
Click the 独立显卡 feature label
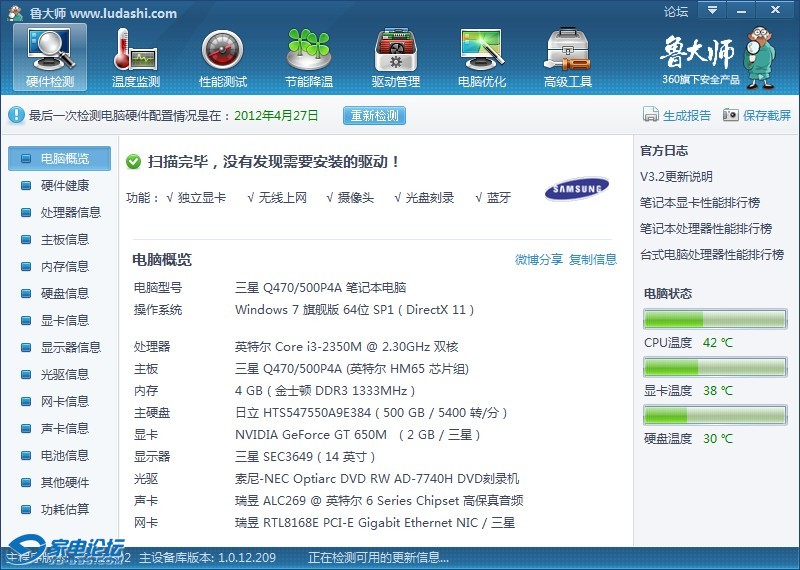tap(202, 197)
